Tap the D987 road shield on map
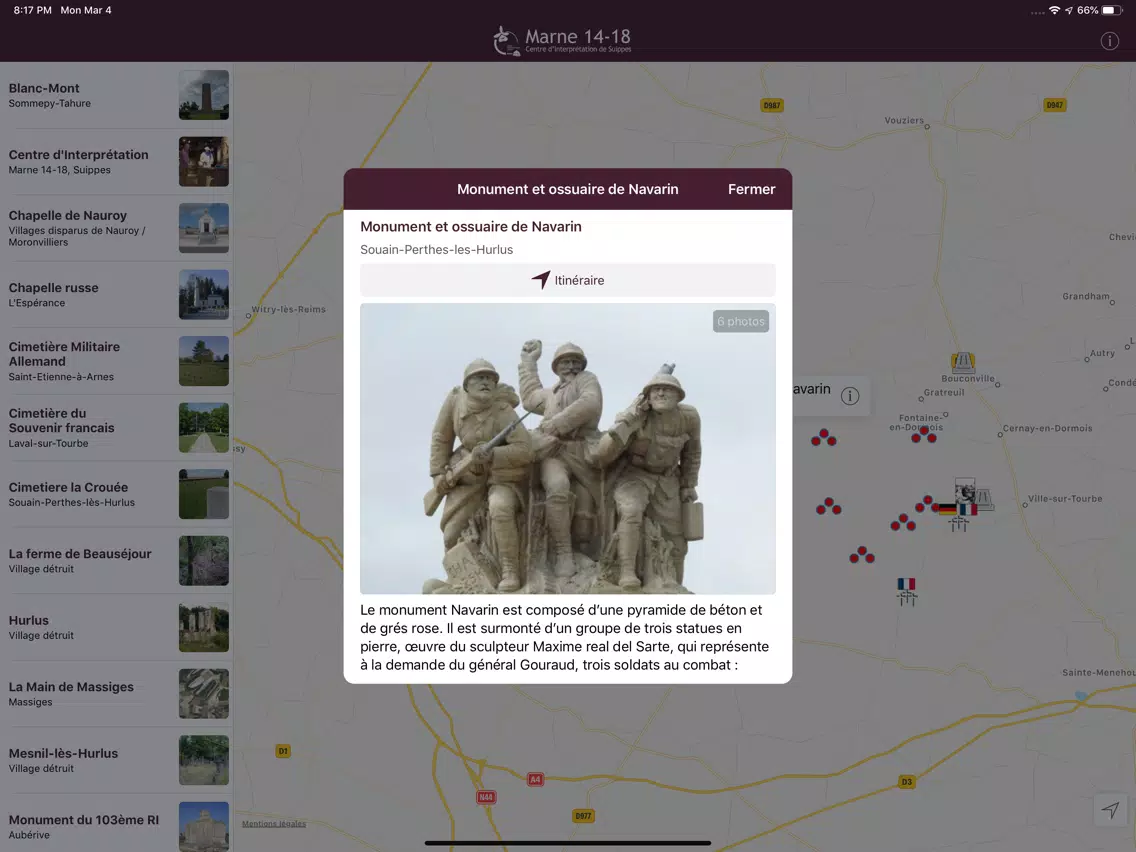1136x852 pixels. (772, 105)
